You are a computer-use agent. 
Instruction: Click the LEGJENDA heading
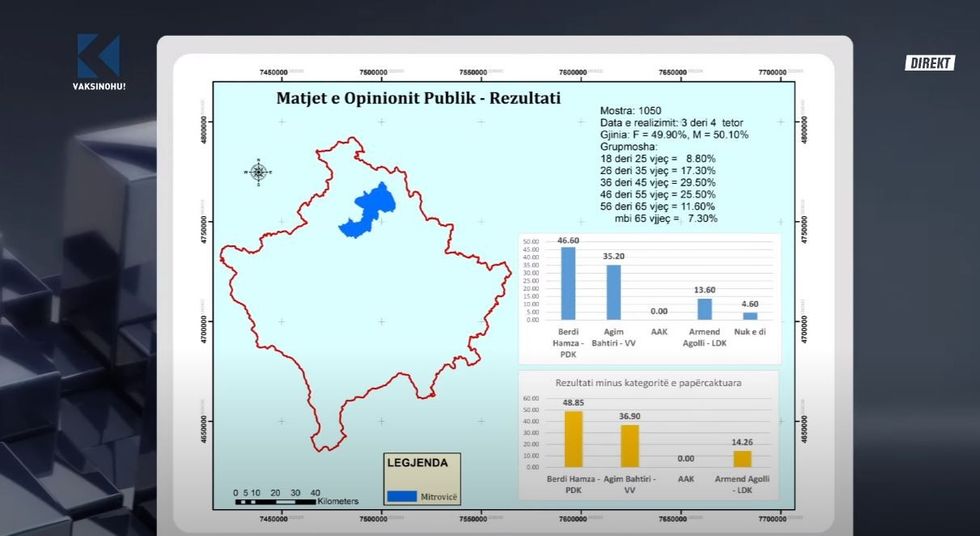point(424,462)
